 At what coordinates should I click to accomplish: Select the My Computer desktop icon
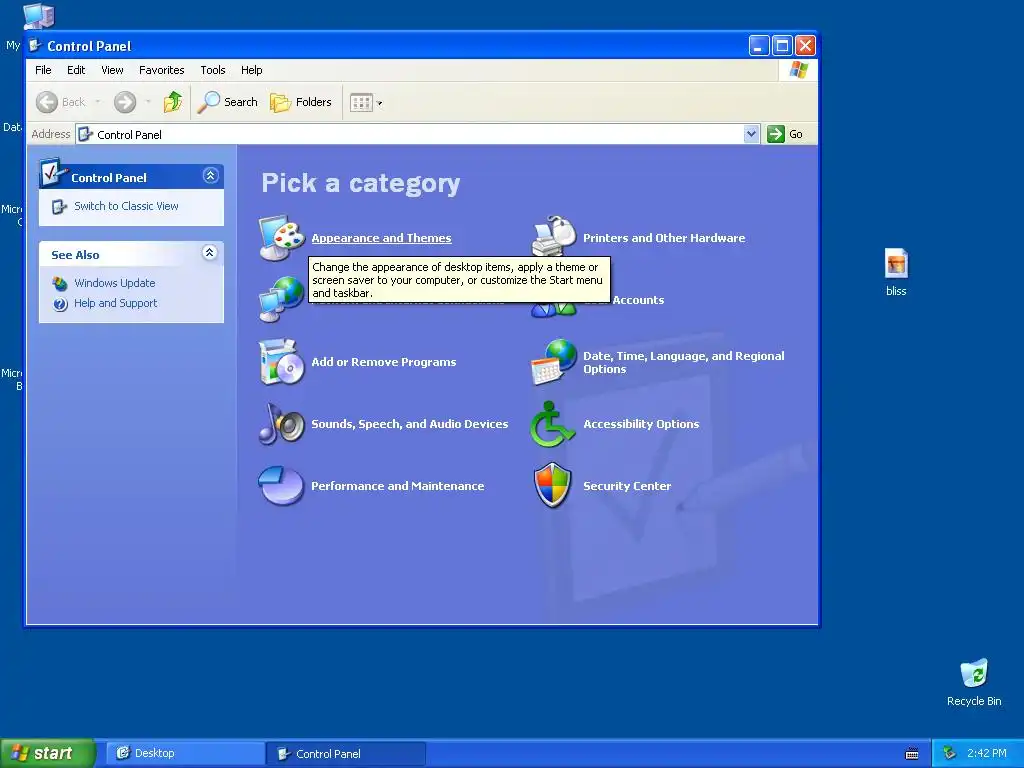pyautogui.click(x=38, y=16)
